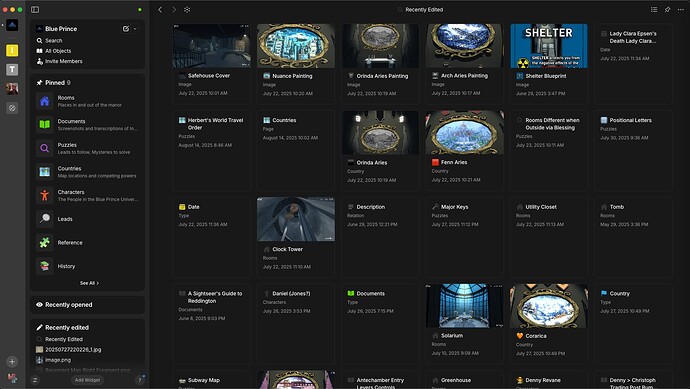Open Recently Edited entry in sidebar widget
Viewport: 690px width, 389px height.
click(x=64, y=339)
